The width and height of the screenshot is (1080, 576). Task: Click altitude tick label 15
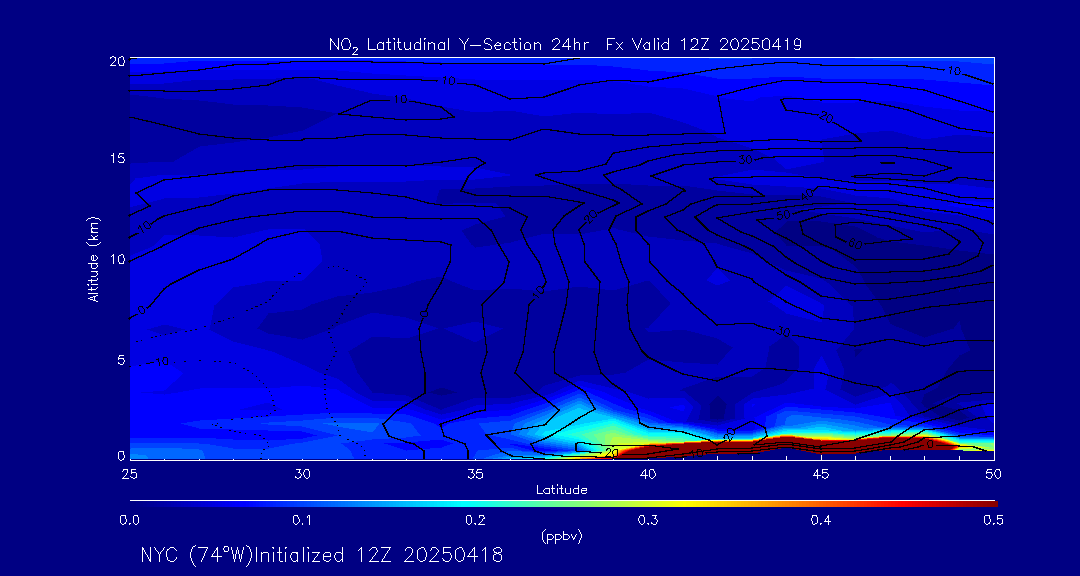tap(117, 158)
